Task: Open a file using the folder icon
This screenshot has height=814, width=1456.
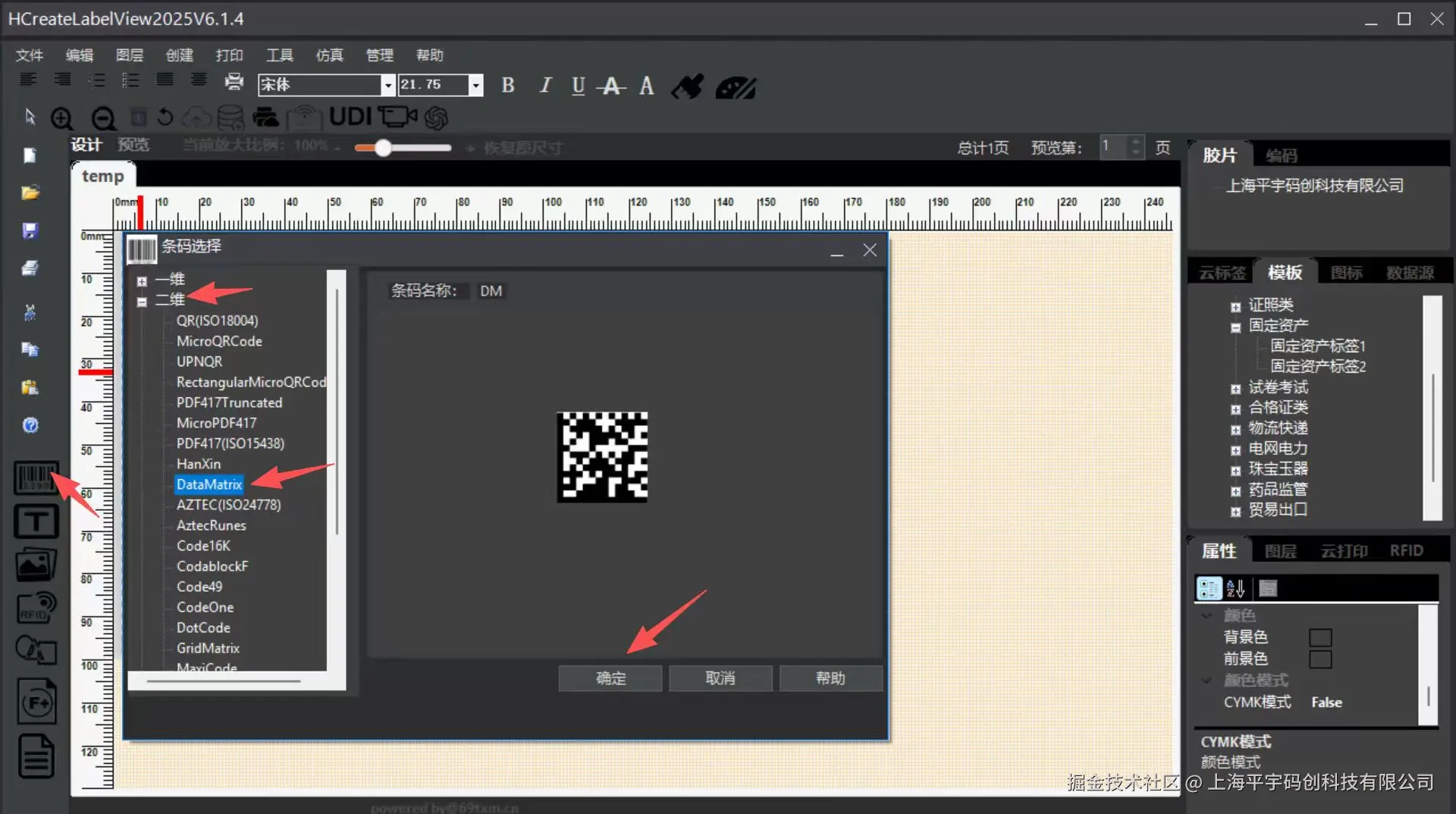Action: 30,193
